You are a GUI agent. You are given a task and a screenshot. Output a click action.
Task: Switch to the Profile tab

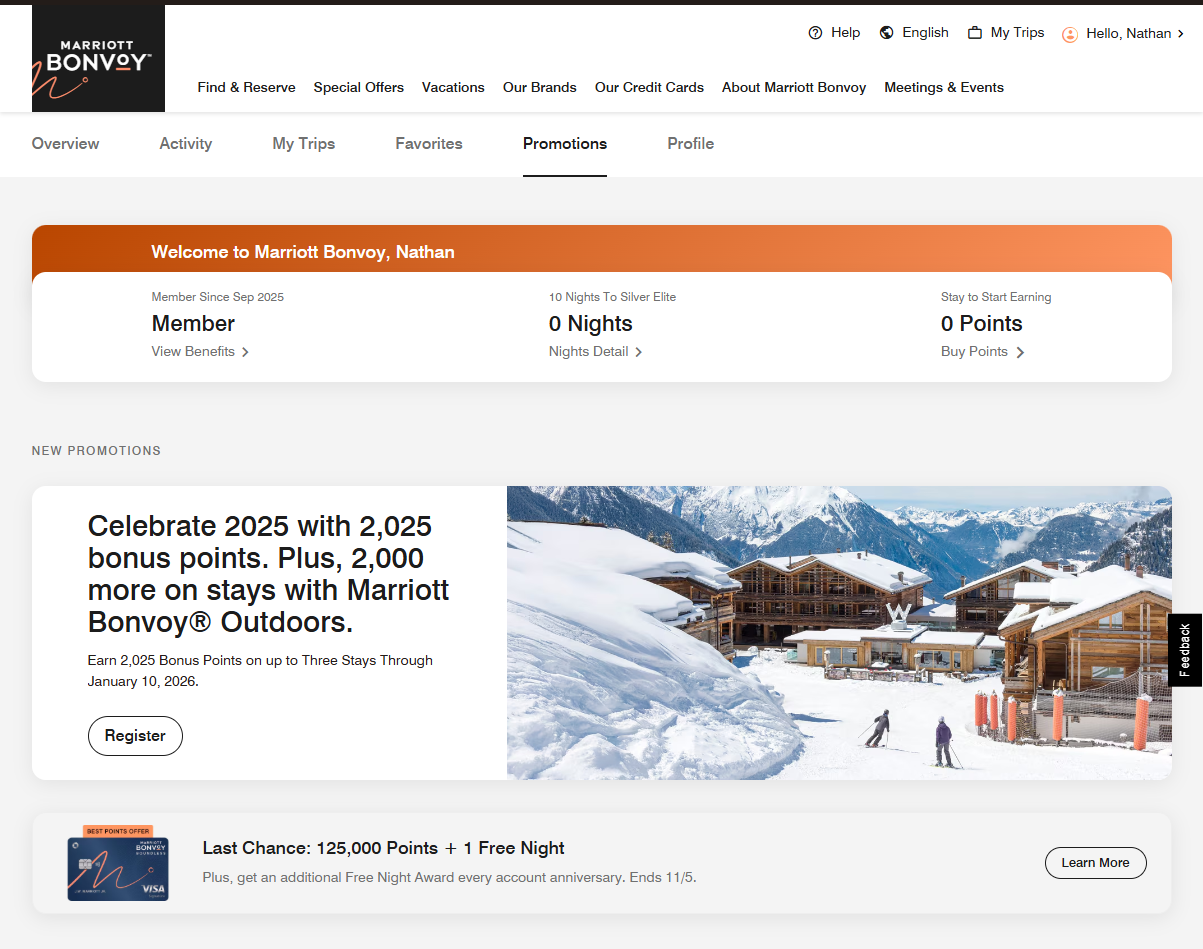[691, 144]
